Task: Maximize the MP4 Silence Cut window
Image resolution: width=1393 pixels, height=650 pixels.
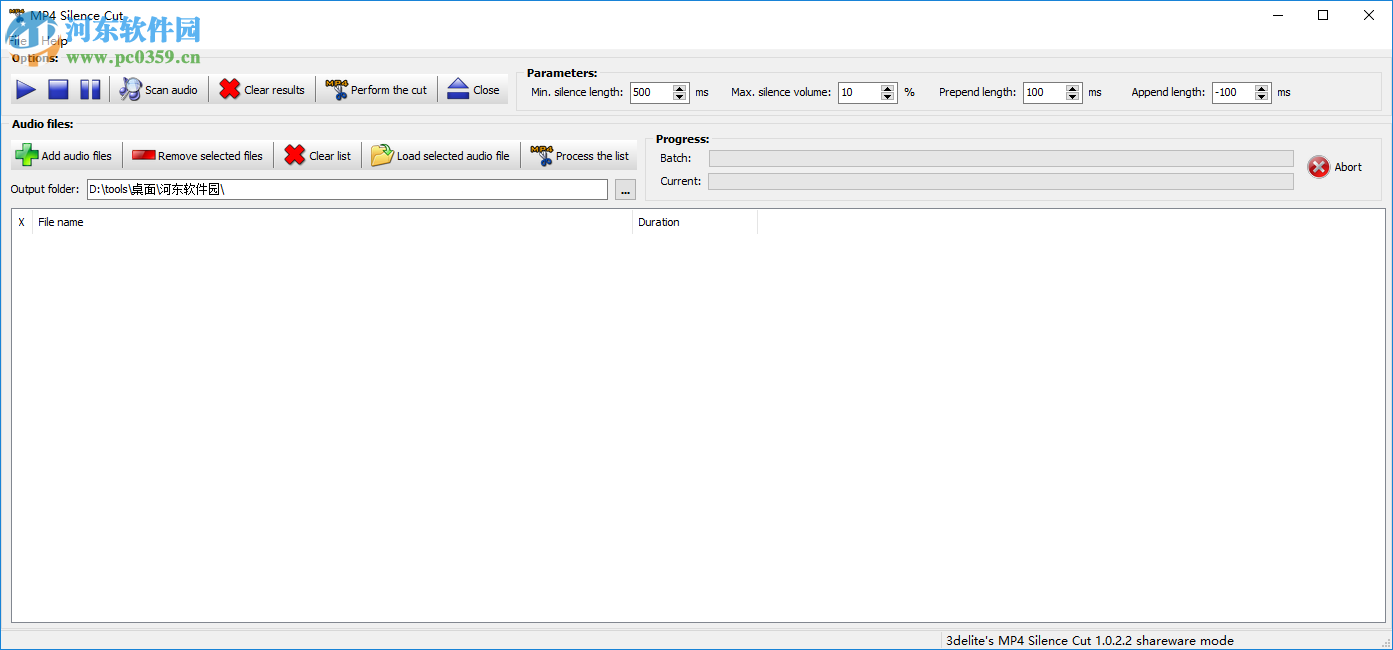Action: [x=1323, y=15]
